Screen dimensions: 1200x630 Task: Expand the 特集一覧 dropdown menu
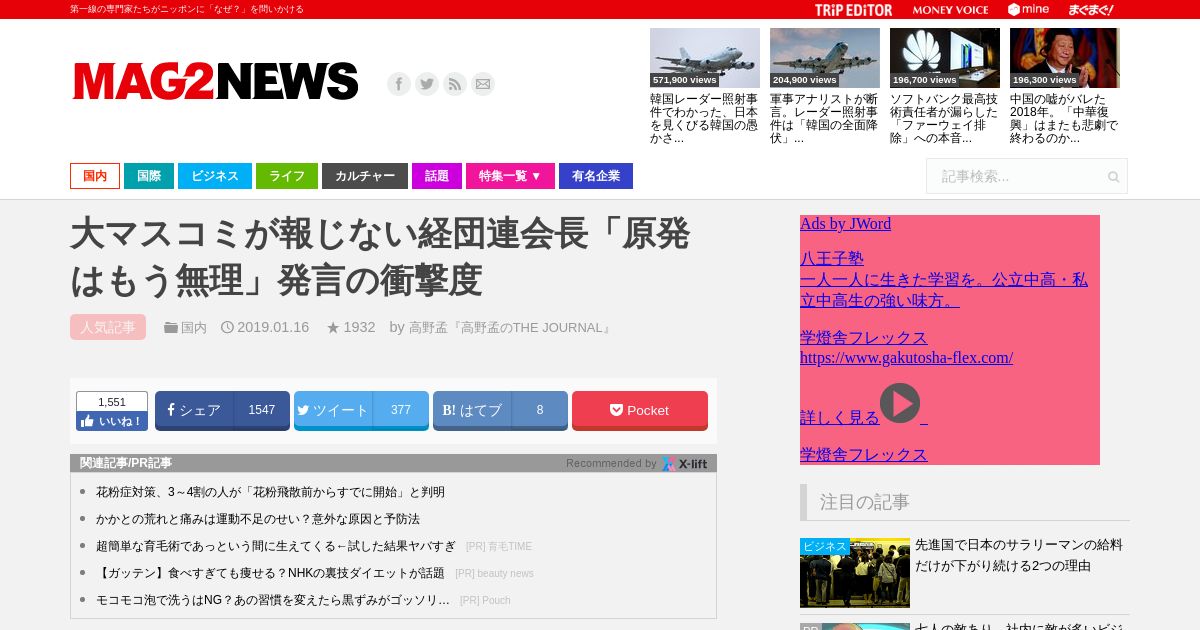(510, 176)
